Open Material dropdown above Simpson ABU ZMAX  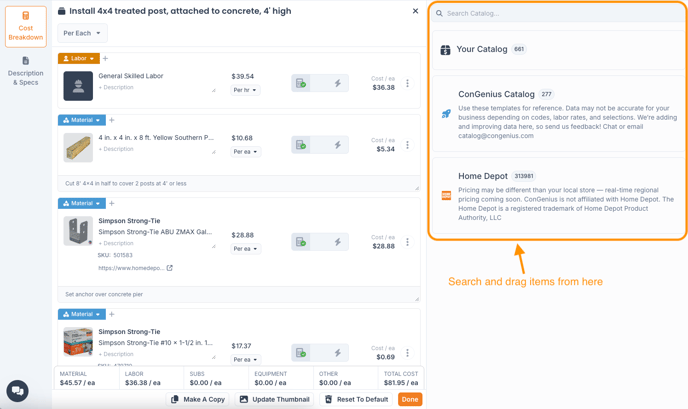[x=82, y=204]
